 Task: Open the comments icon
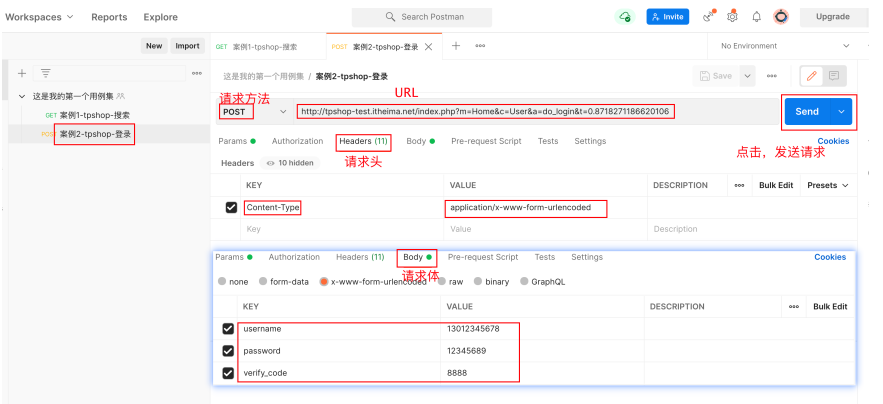[x=834, y=76]
